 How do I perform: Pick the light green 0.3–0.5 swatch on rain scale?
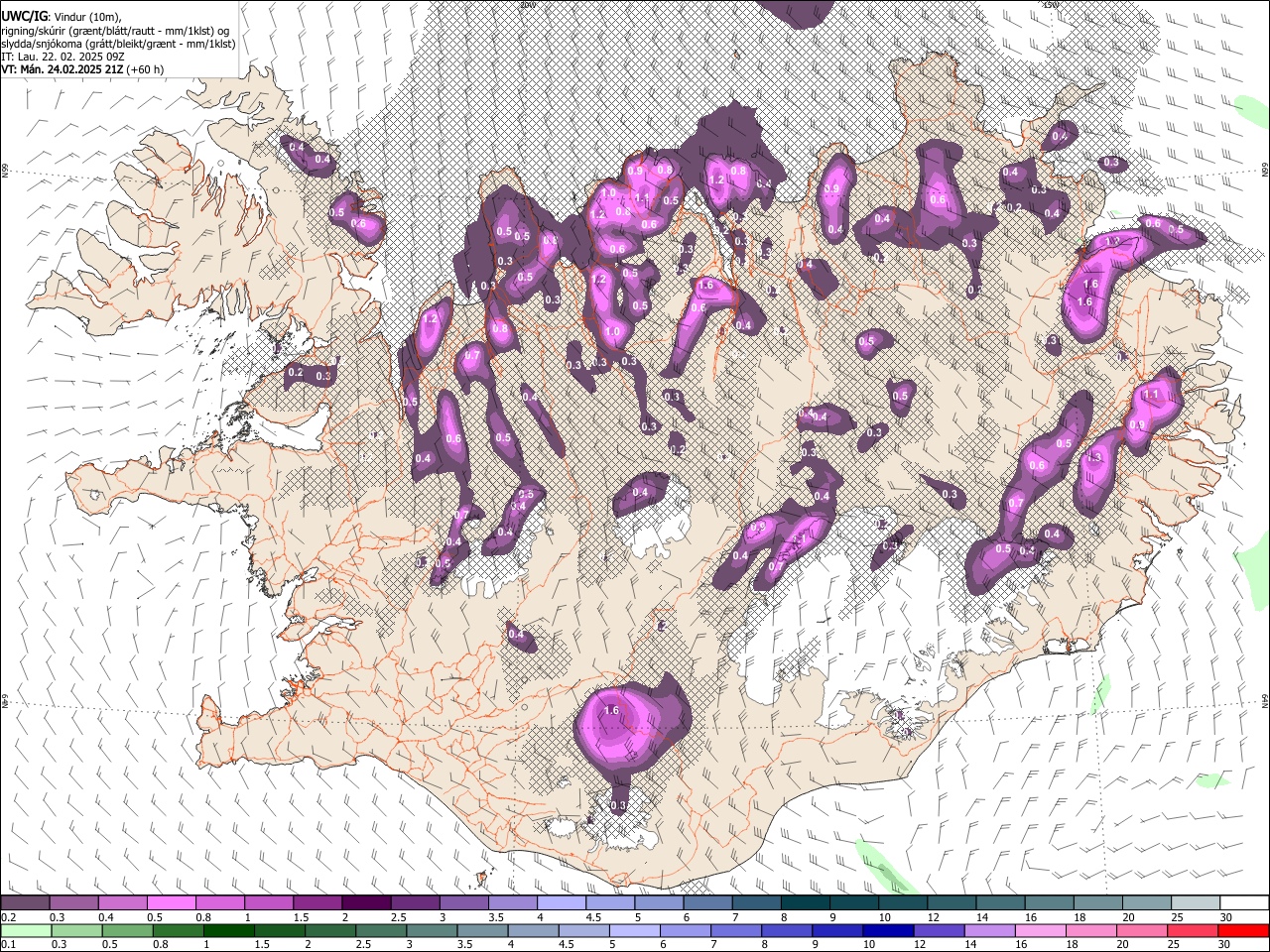click(x=76, y=931)
